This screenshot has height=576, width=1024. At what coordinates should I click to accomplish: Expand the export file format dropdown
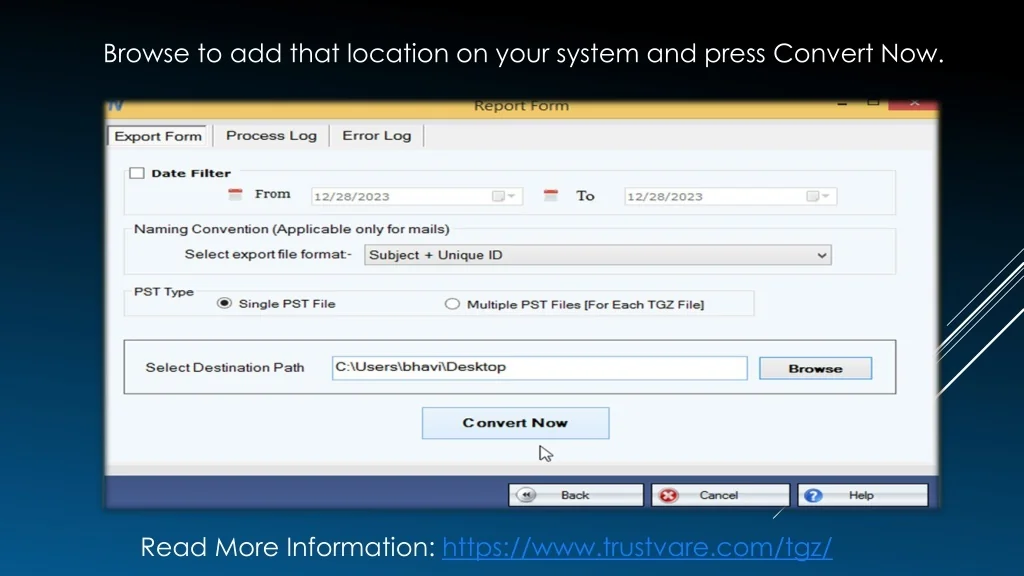pyautogui.click(x=821, y=255)
